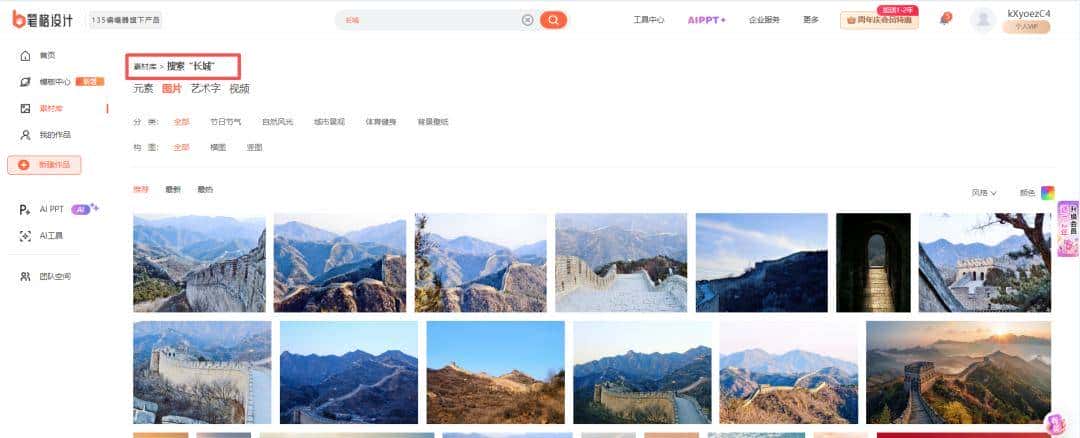
Task: Open the rainbow 颜色 color picker
Action: (x=1048, y=193)
